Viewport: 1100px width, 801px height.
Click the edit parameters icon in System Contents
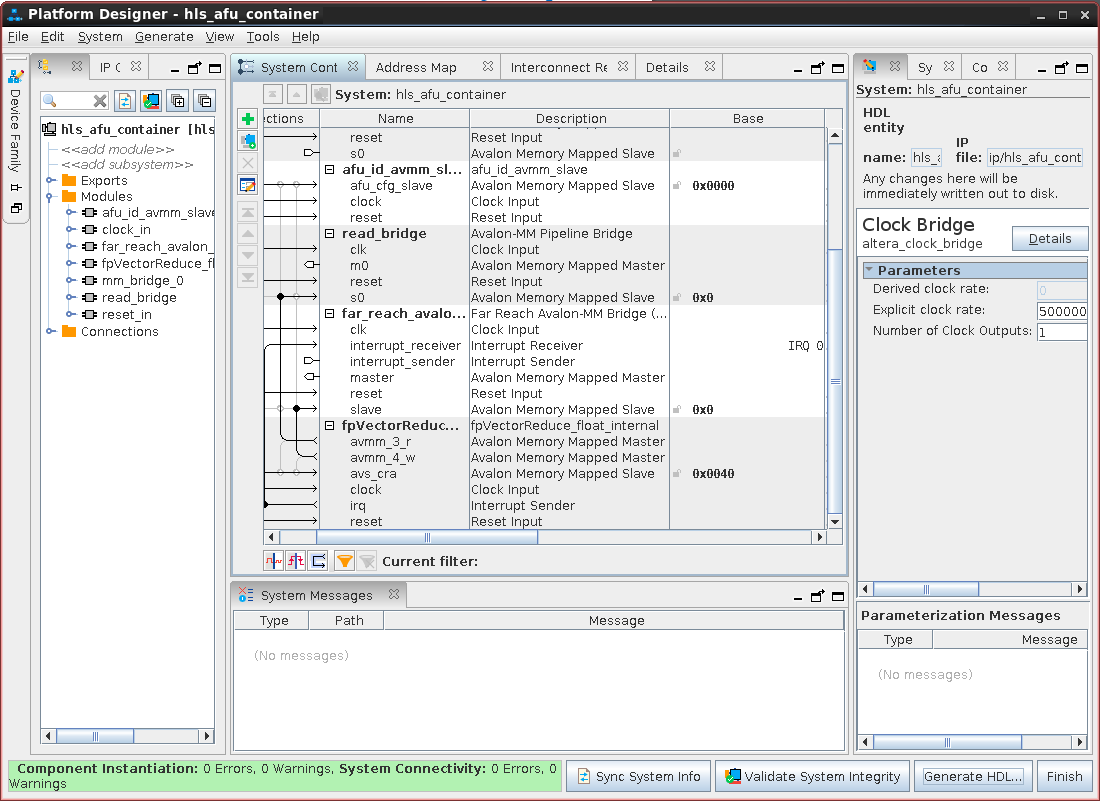pos(248,185)
